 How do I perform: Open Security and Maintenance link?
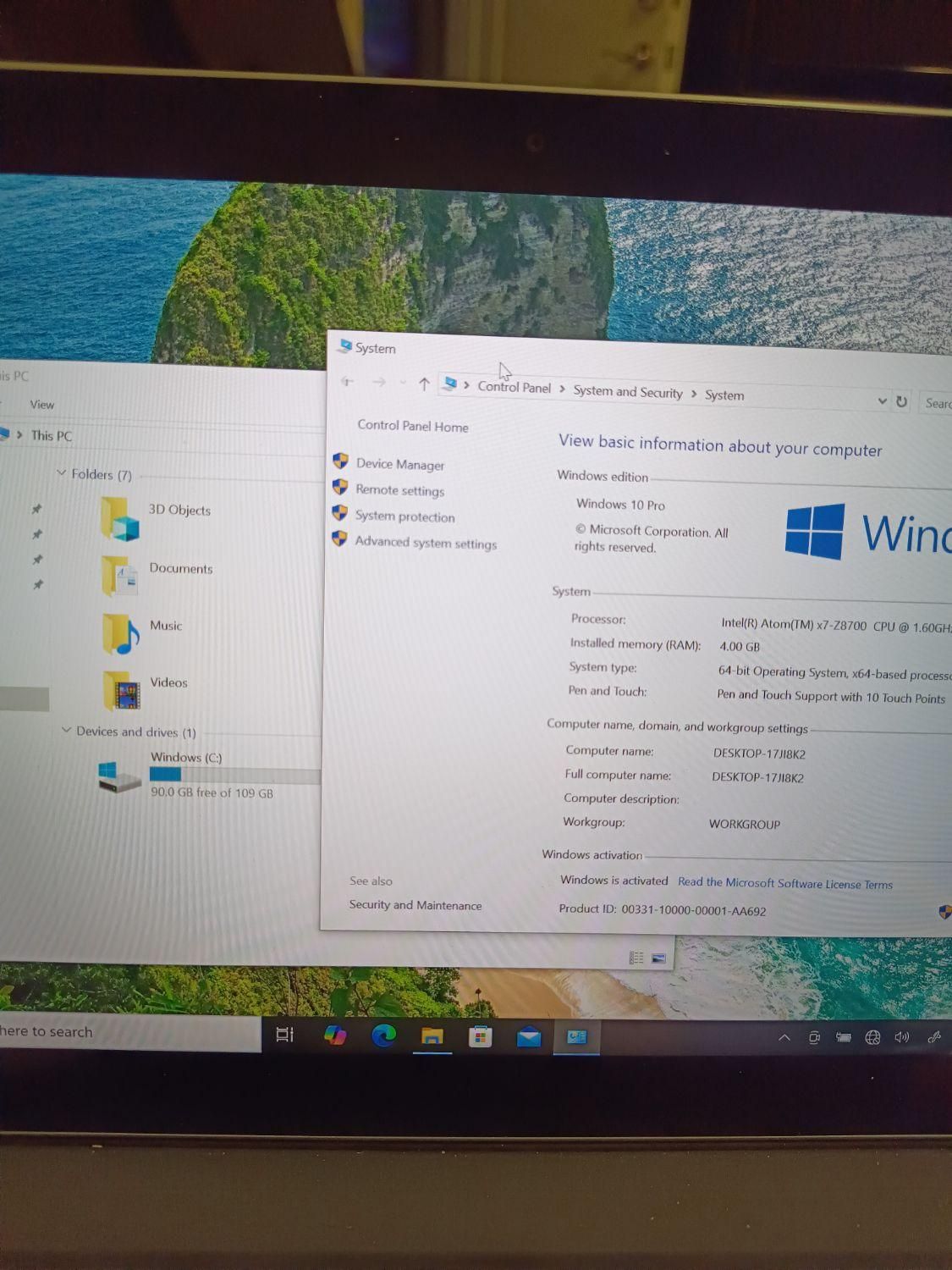tap(415, 905)
